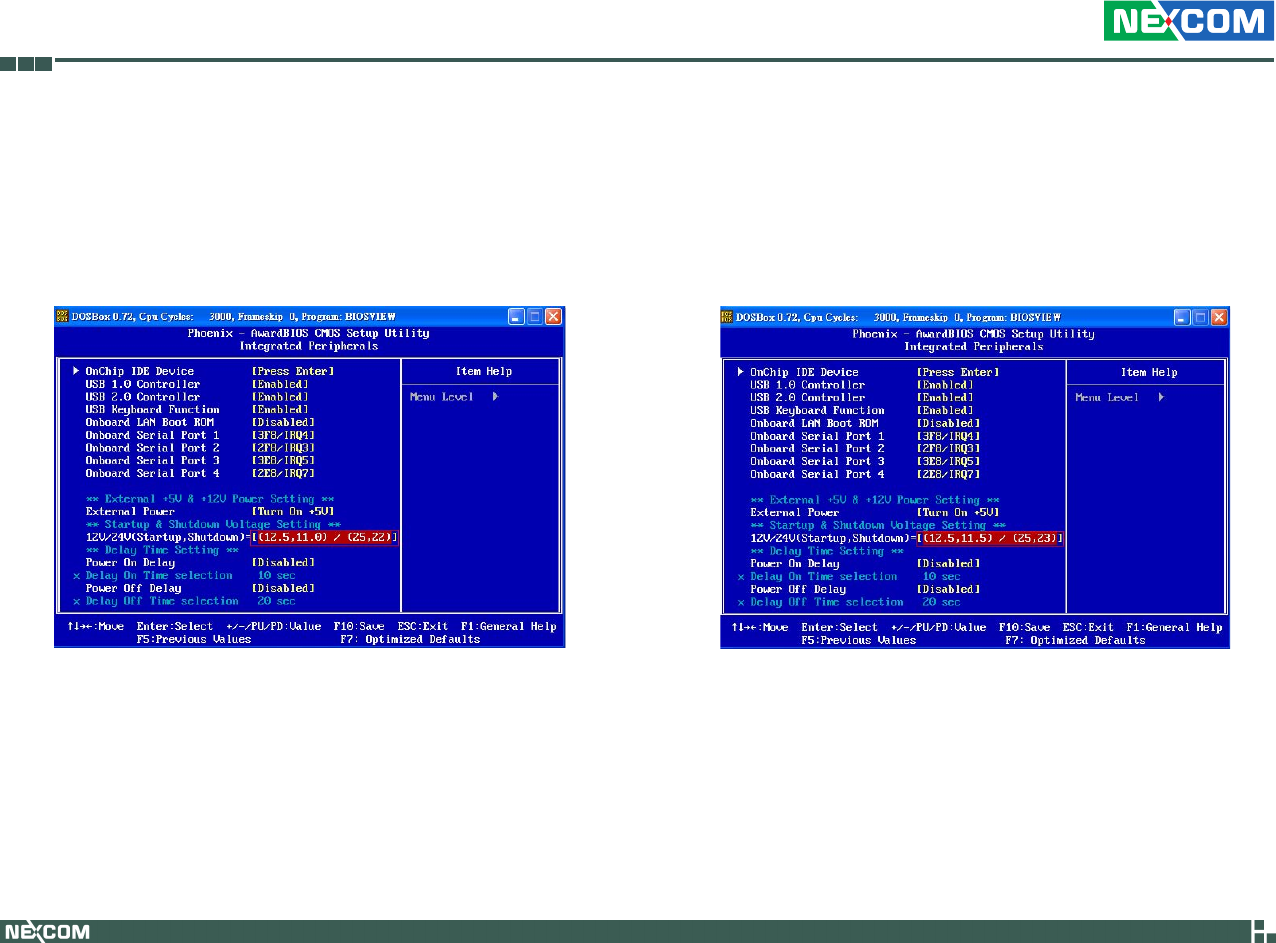The width and height of the screenshot is (1276, 943).
Task: Click F7: Optimized Defaults in right window footer
Action: [1075, 640]
